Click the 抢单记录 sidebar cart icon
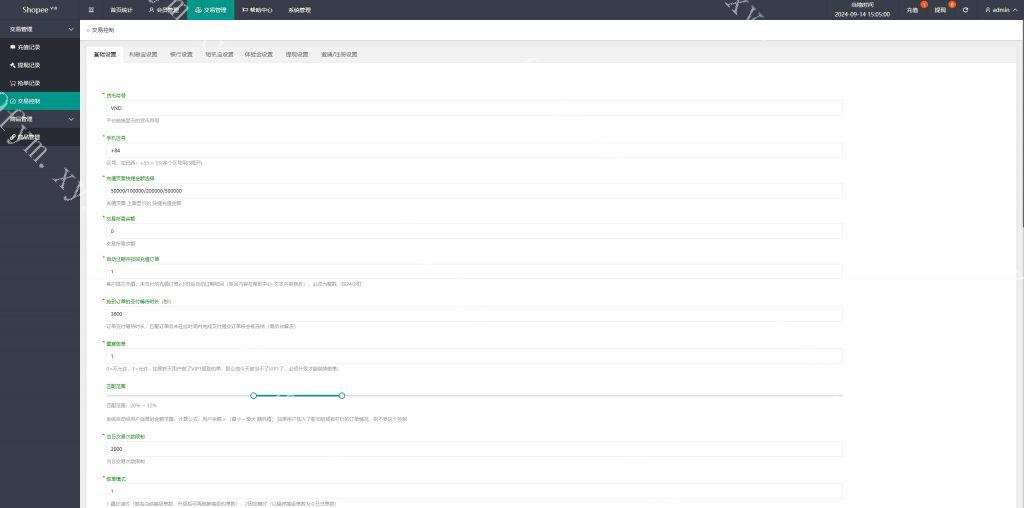Viewport: 1024px width, 508px height. pyautogui.click(x=12, y=83)
